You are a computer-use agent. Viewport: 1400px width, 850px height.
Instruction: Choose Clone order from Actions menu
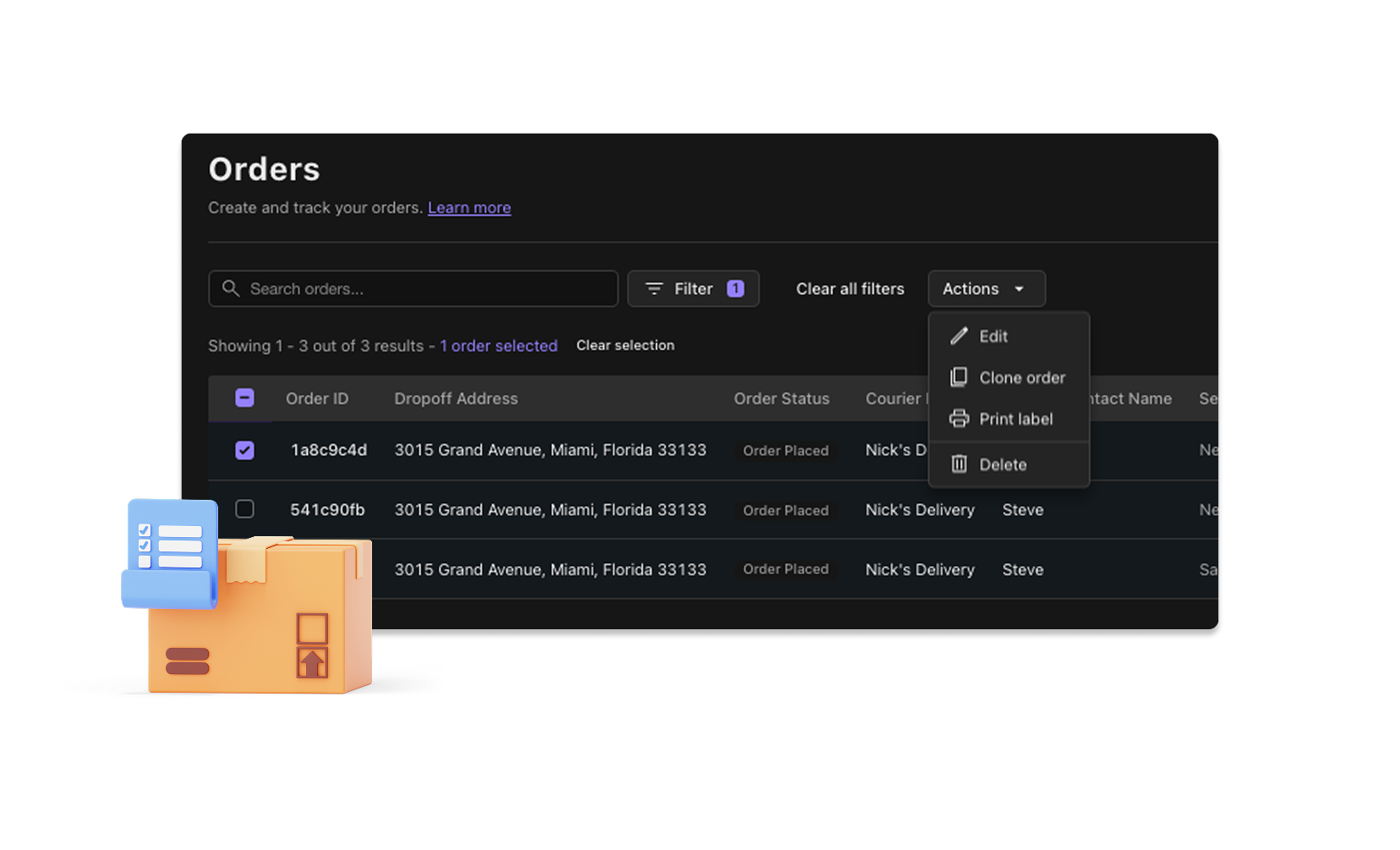pyautogui.click(x=1021, y=377)
